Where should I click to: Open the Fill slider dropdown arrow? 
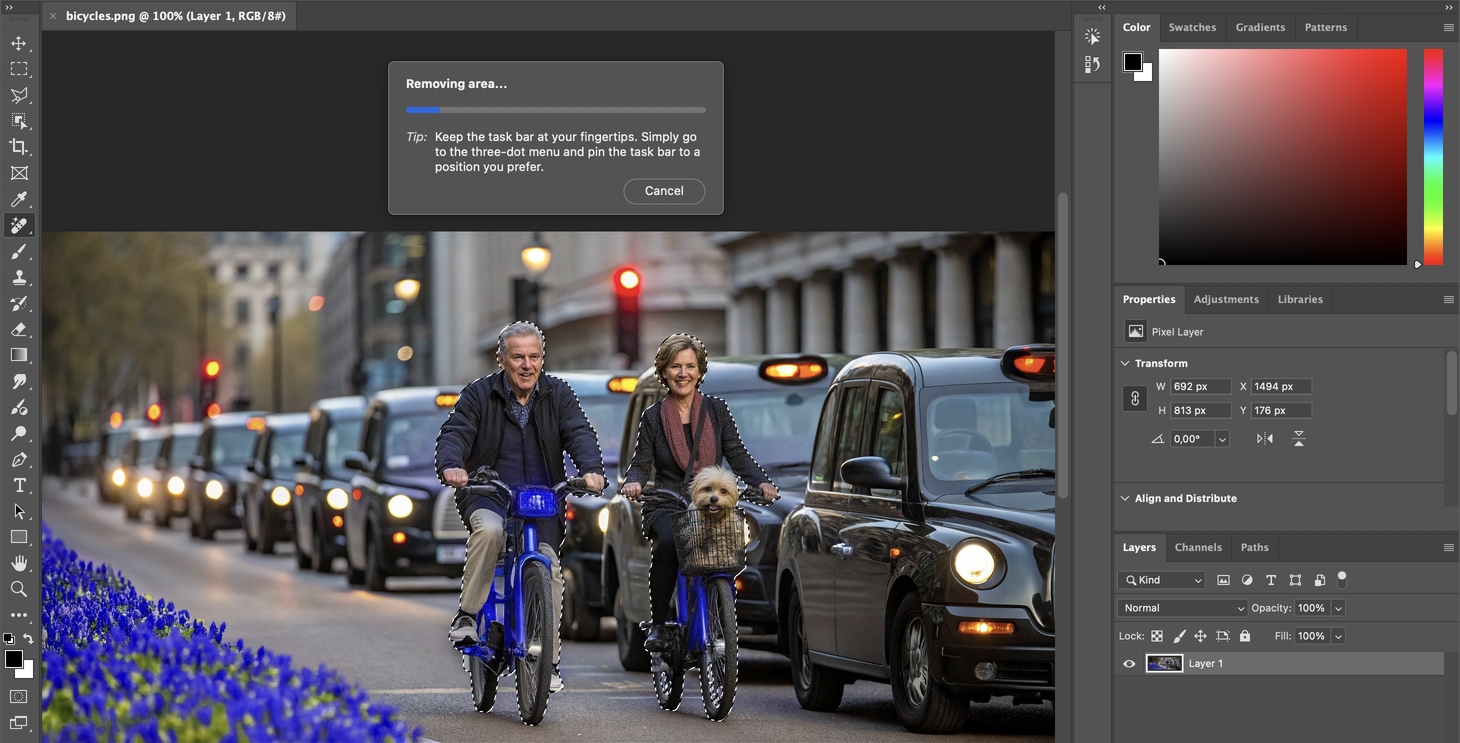click(1338, 636)
